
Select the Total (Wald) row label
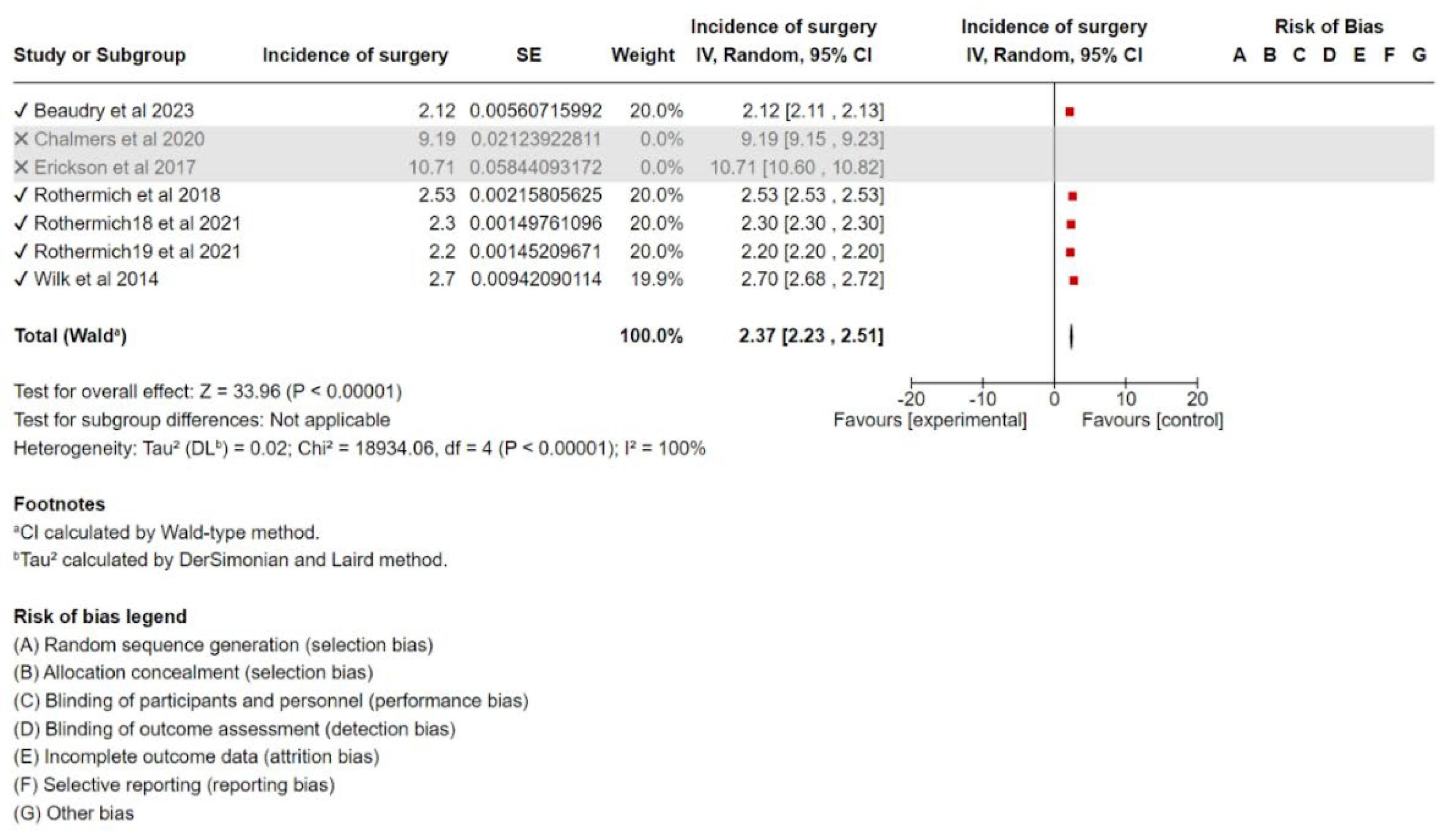[x=70, y=336]
